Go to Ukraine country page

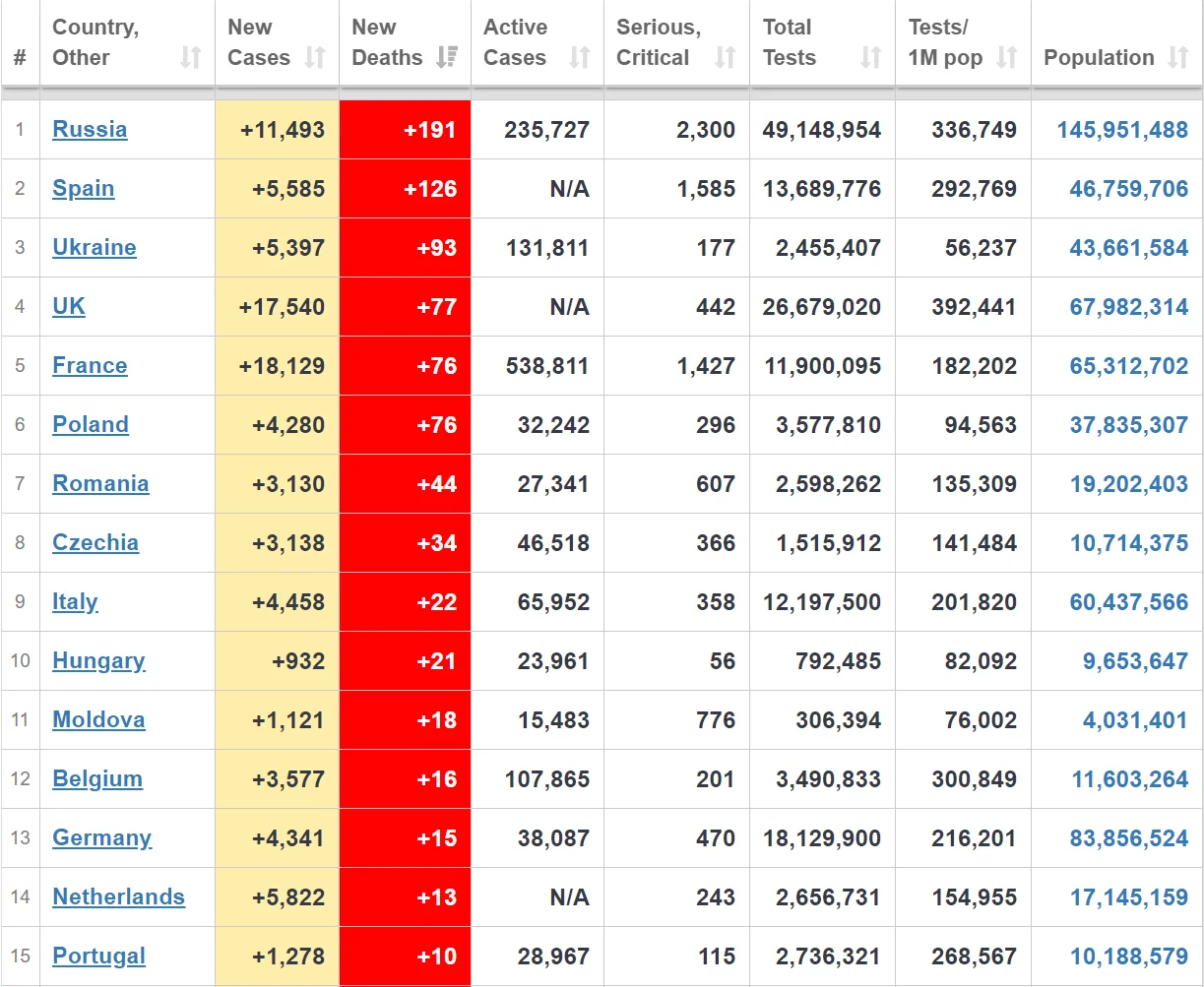95,247
